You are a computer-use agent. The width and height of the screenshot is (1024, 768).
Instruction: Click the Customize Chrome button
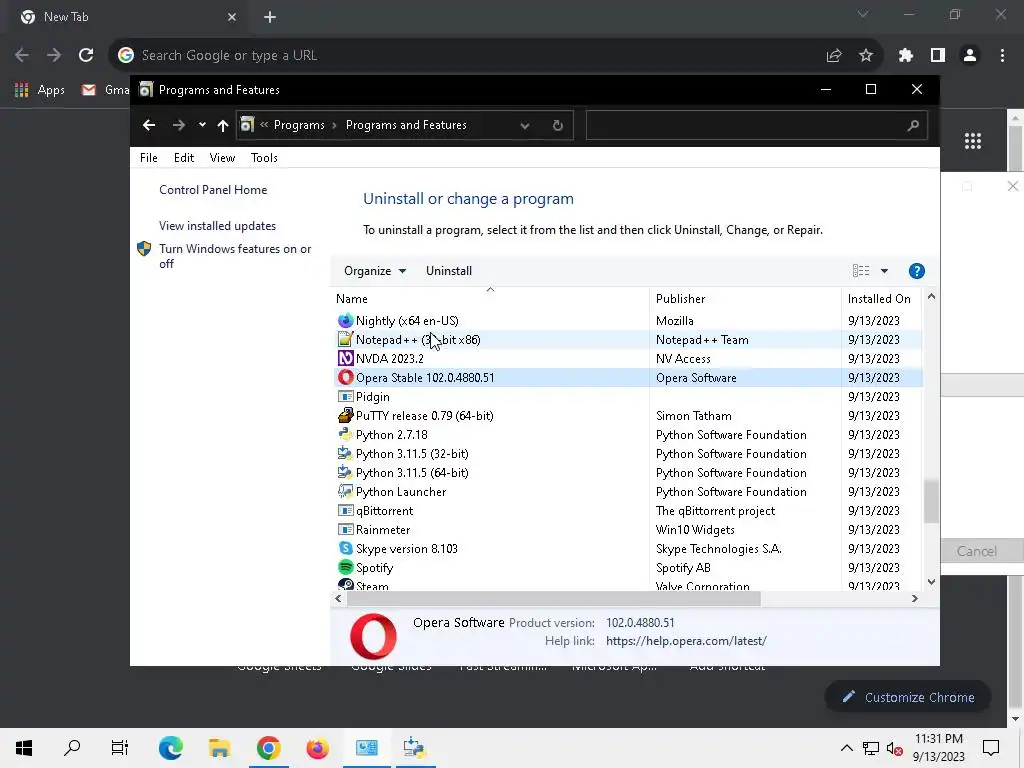coord(908,697)
